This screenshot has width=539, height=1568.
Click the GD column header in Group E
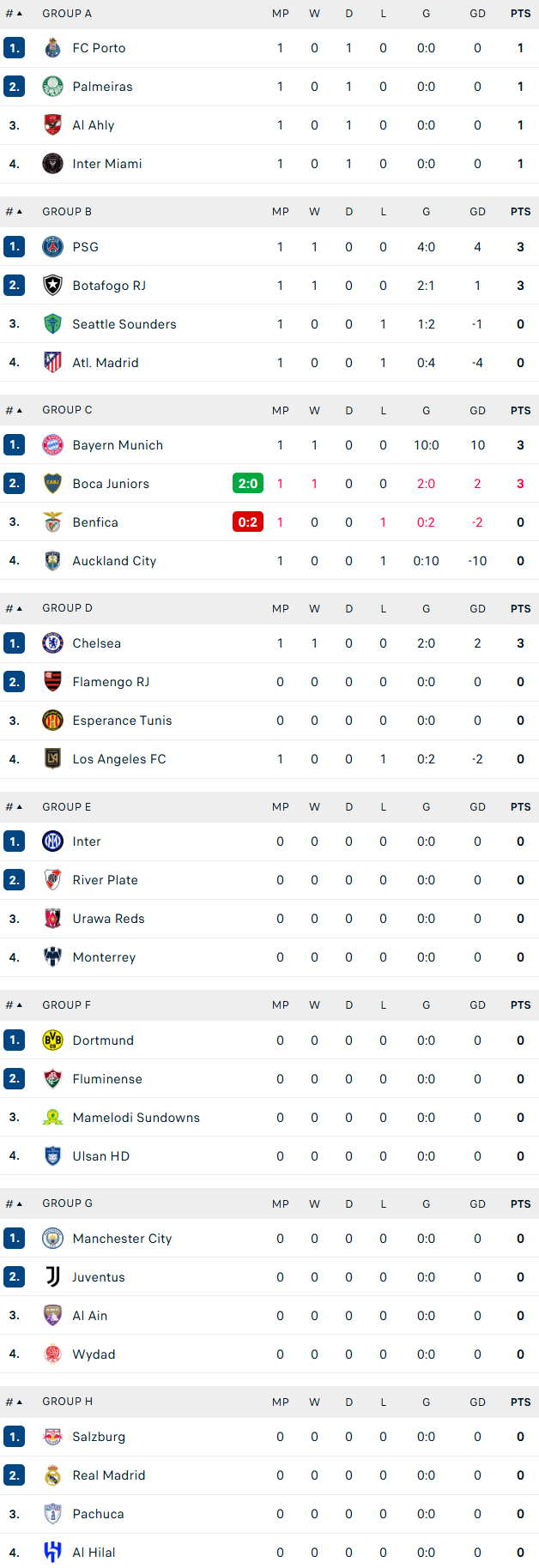(x=477, y=807)
